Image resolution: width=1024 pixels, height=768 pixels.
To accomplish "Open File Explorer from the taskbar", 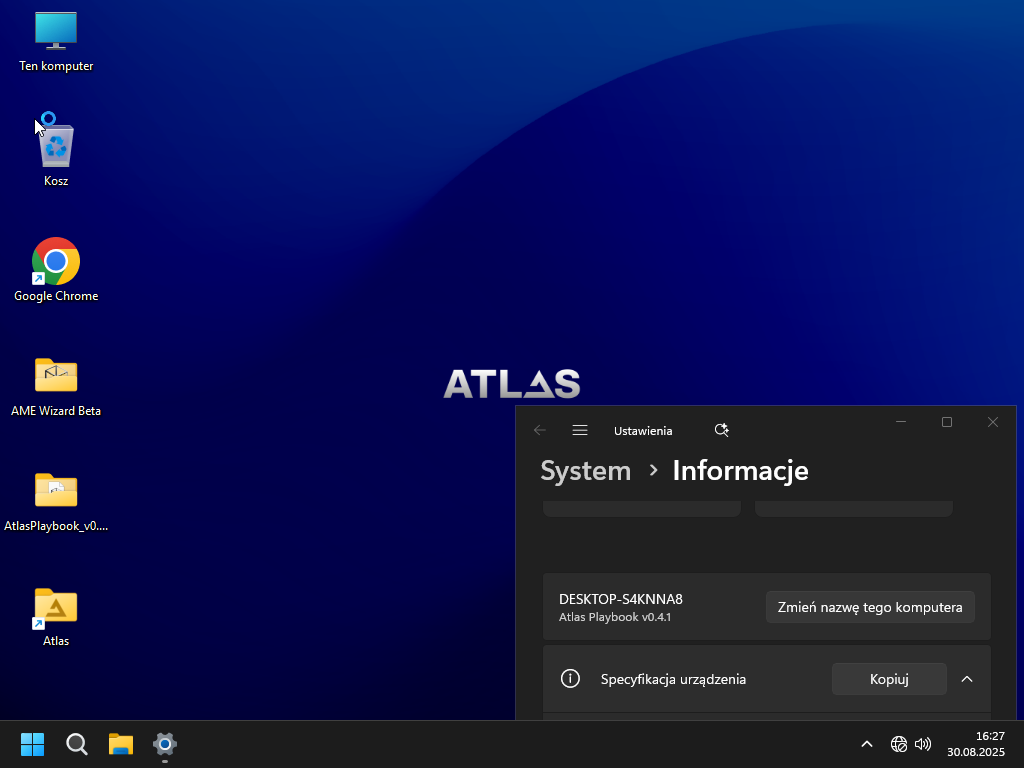I will (x=121, y=744).
